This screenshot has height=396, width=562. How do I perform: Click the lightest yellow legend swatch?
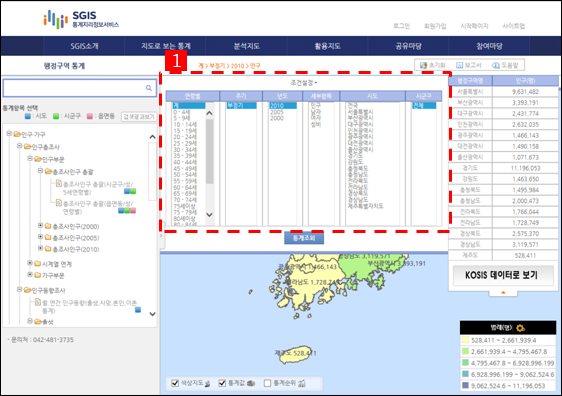pos(465,340)
